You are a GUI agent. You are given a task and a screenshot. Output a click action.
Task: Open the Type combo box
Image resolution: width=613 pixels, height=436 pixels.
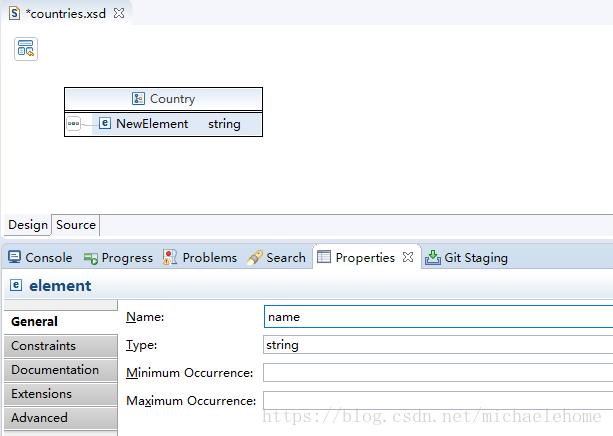[x=438, y=345]
